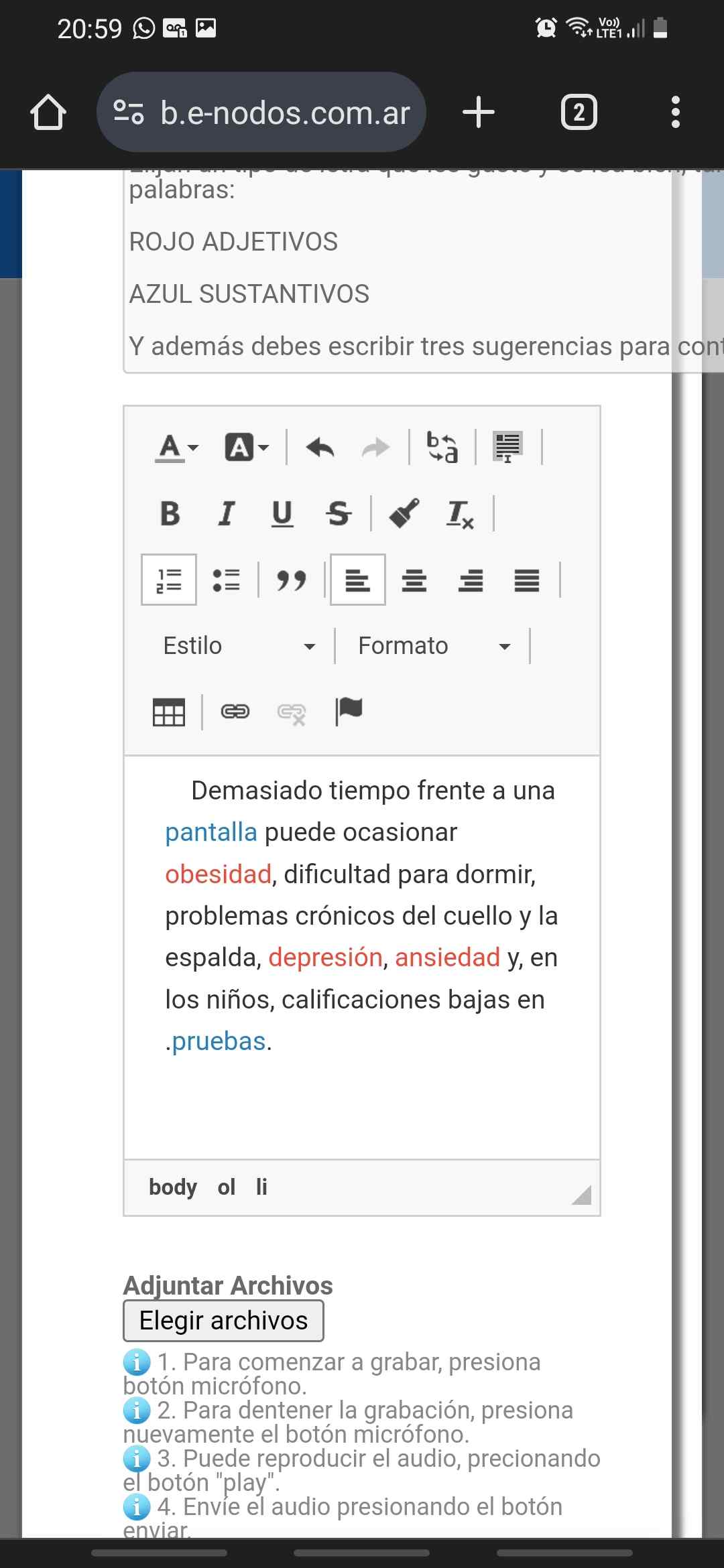Click the Undo arrow in editor toolbar

(x=320, y=447)
